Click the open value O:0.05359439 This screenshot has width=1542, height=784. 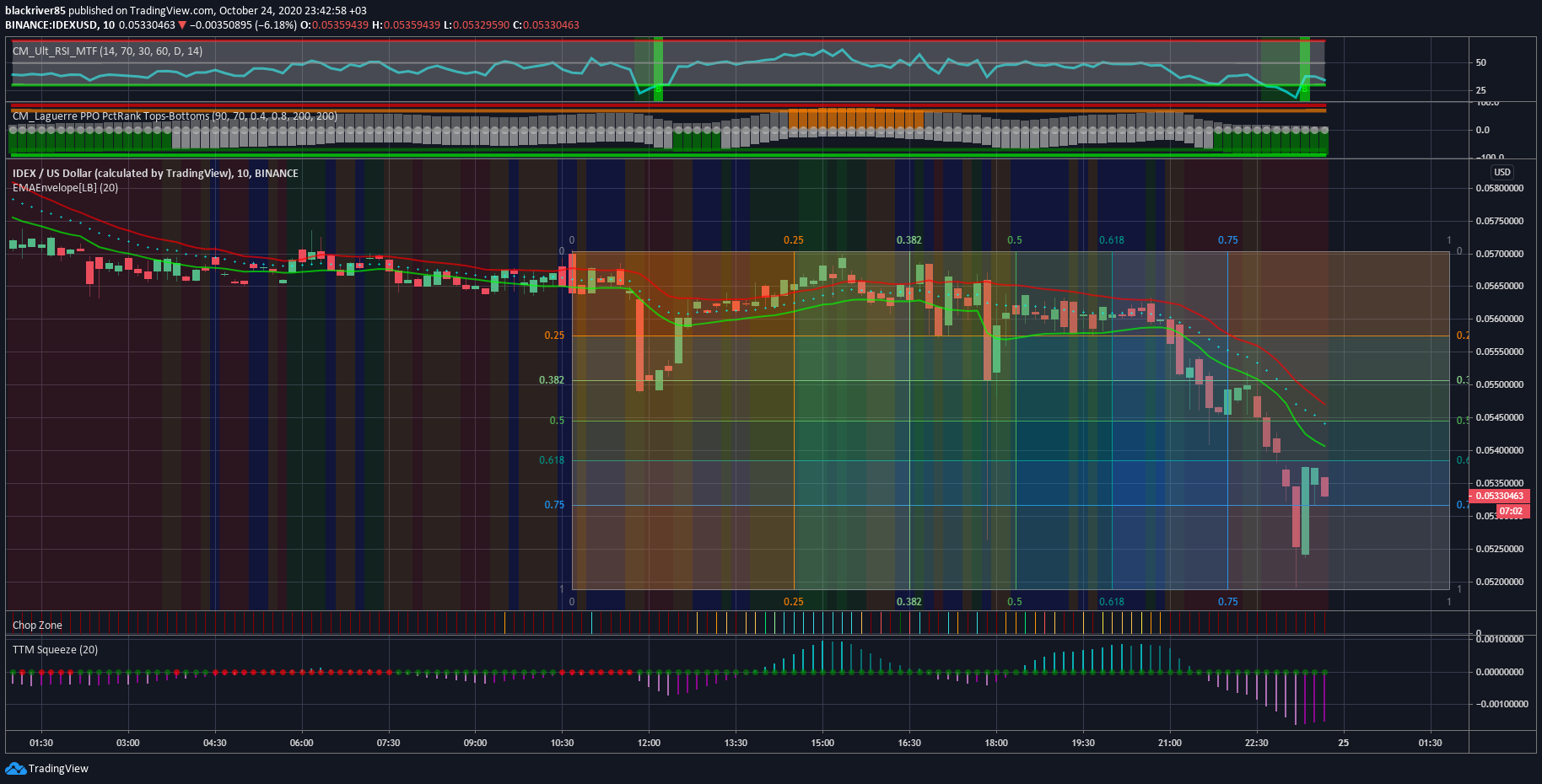(x=335, y=24)
